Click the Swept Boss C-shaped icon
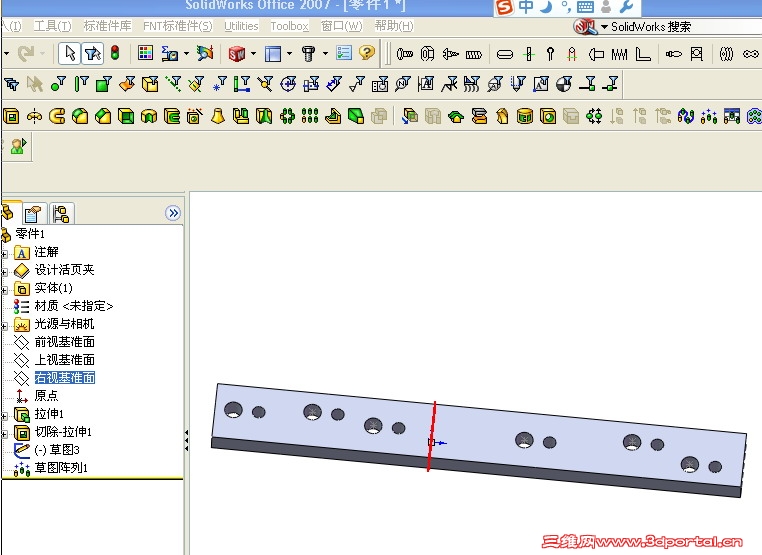Viewport: 762px width, 555px height. [57, 116]
